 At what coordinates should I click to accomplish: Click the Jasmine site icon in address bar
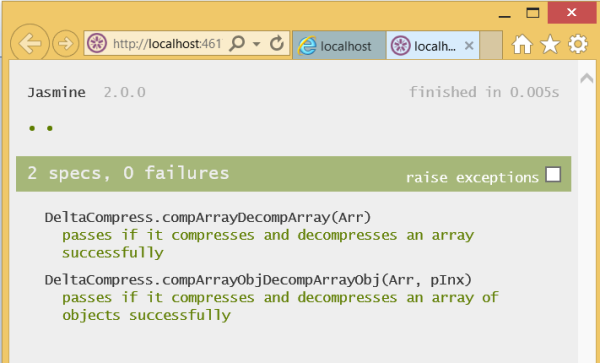point(97,44)
